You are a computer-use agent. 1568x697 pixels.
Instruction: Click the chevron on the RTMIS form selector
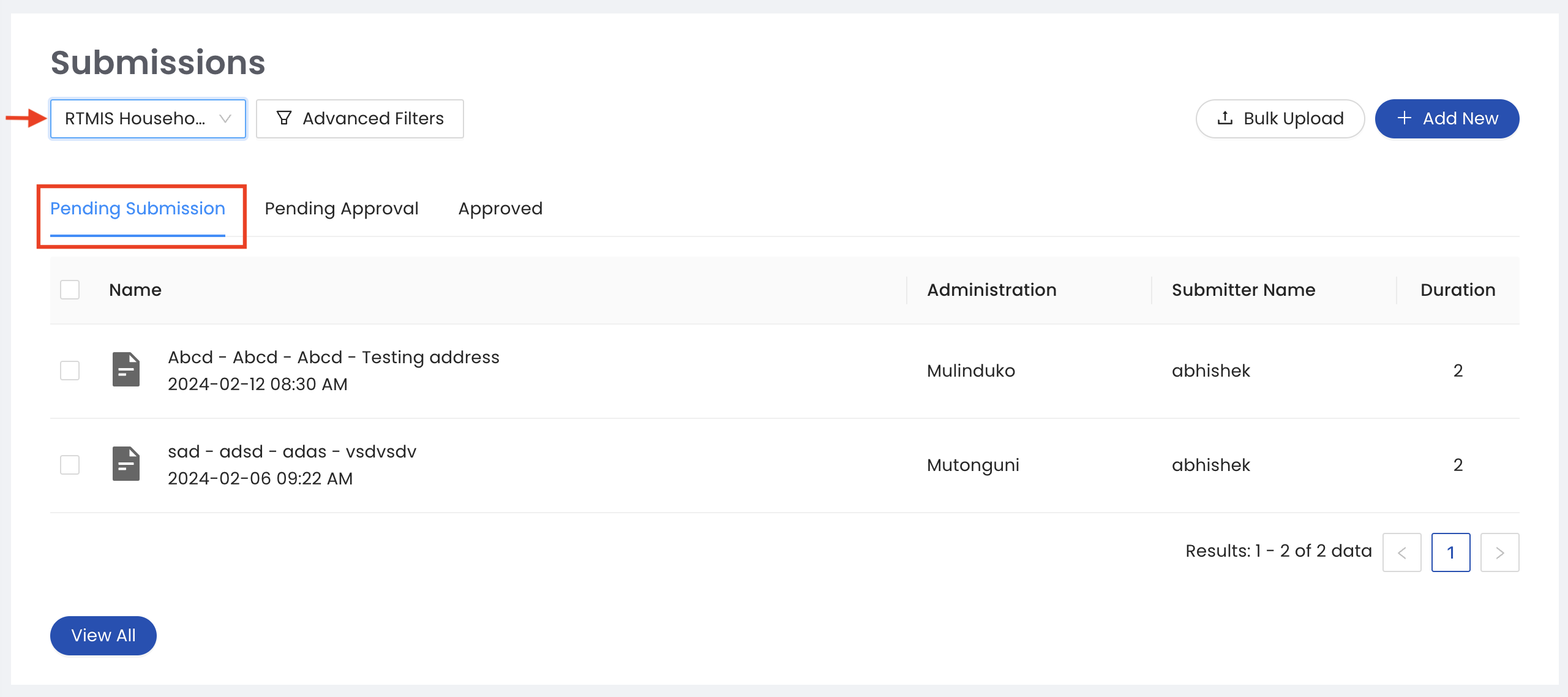(225, 118)
